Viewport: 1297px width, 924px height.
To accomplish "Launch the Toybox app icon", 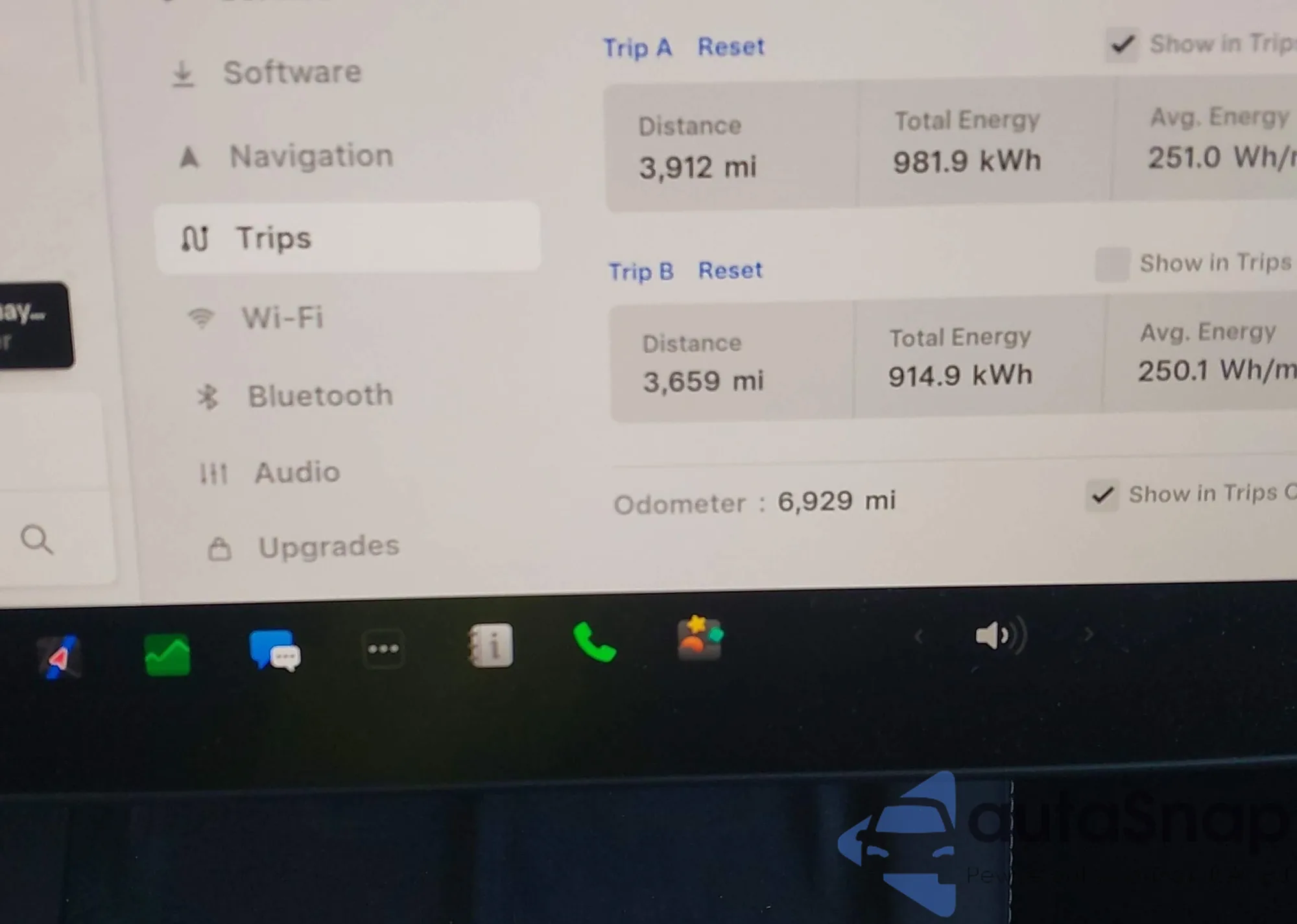I will pyautogui.click(x=699, y=638).
